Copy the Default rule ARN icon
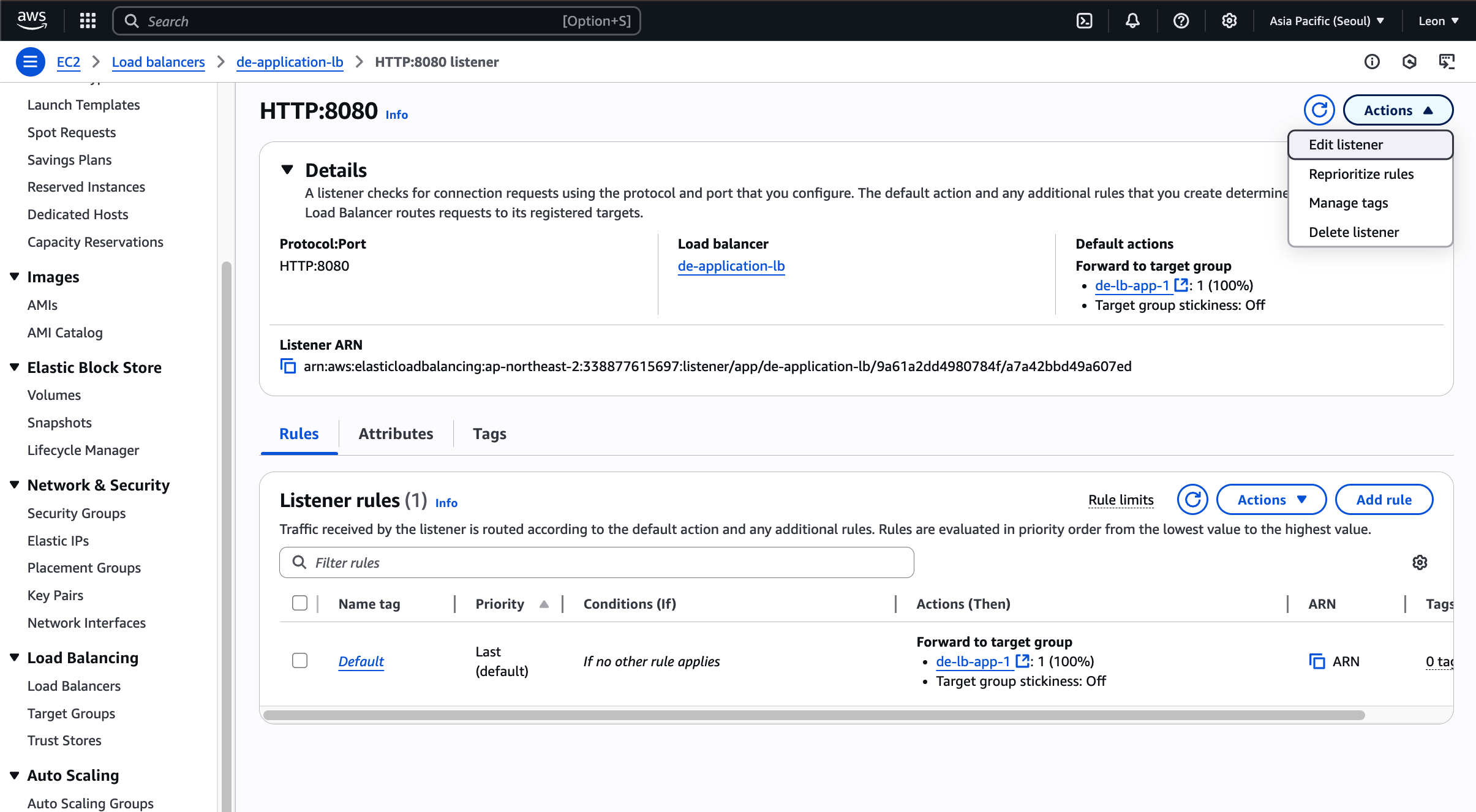1476x812 pixels. (1317, 661)
